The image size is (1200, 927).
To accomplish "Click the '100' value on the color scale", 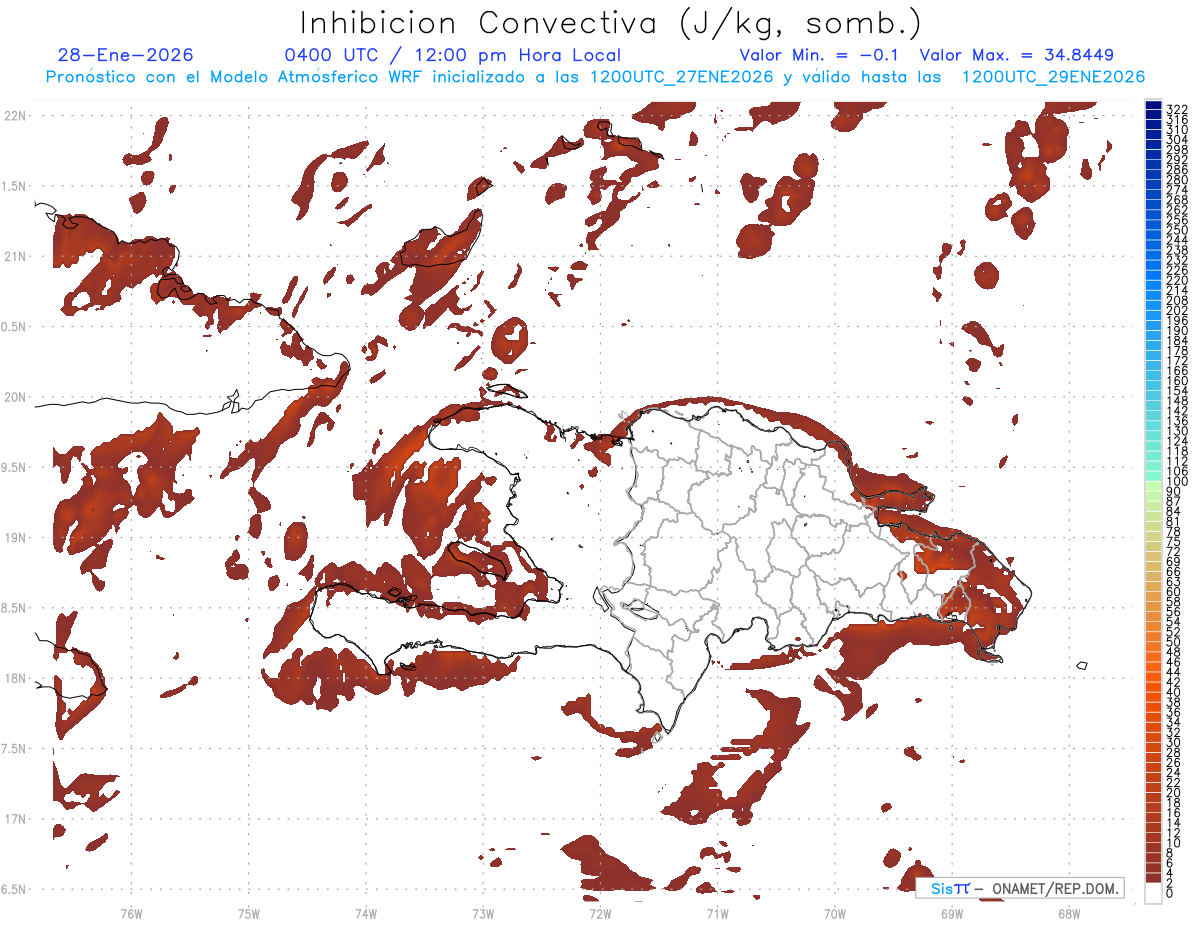I will tap(1176, 483).
